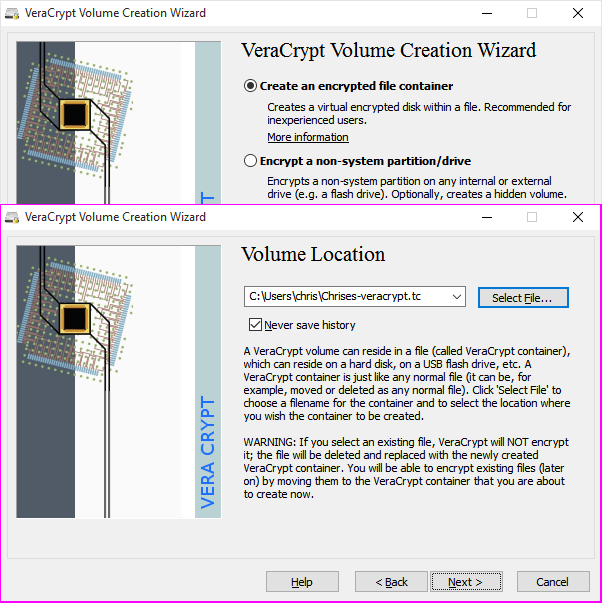The image size is (602, 604).
Task: Minimize the background wizard window
Action: click(x=486, y=14)
